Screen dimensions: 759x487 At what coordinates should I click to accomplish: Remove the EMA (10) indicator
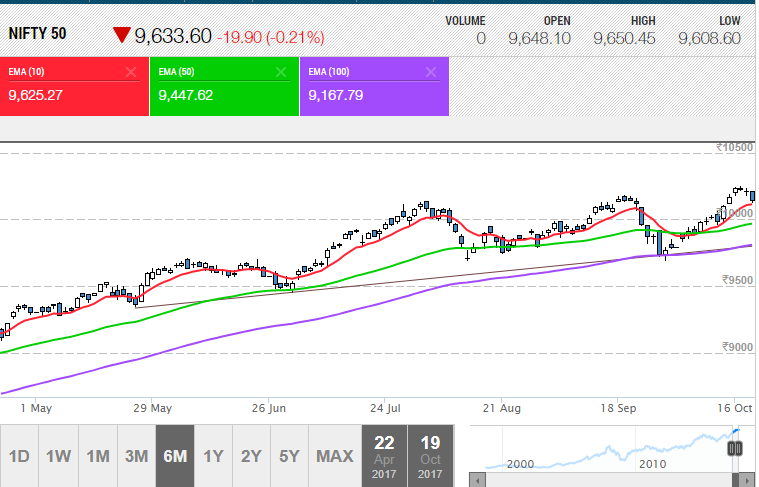pyautogui.click(x=131, y=72)
